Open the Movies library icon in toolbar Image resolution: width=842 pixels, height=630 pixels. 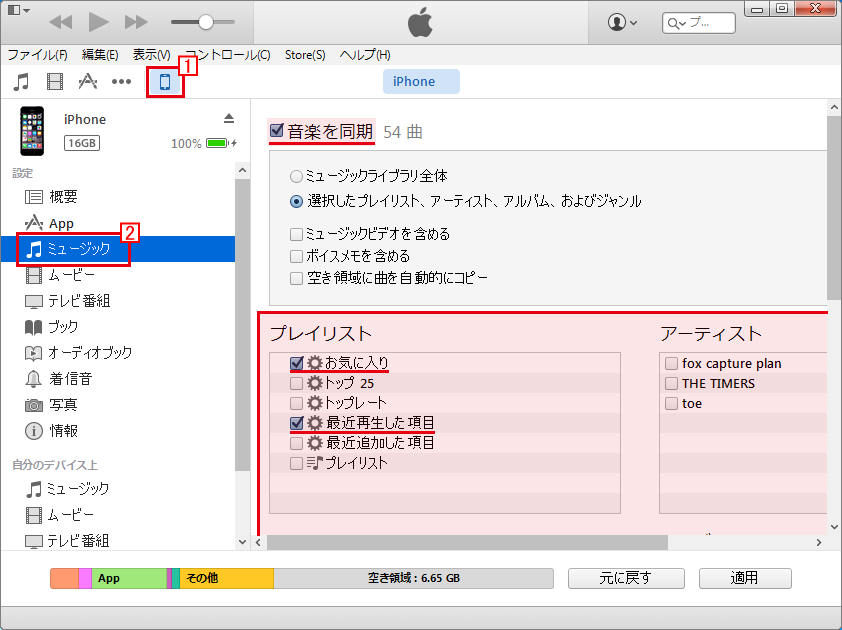click(x=55, y=82)
